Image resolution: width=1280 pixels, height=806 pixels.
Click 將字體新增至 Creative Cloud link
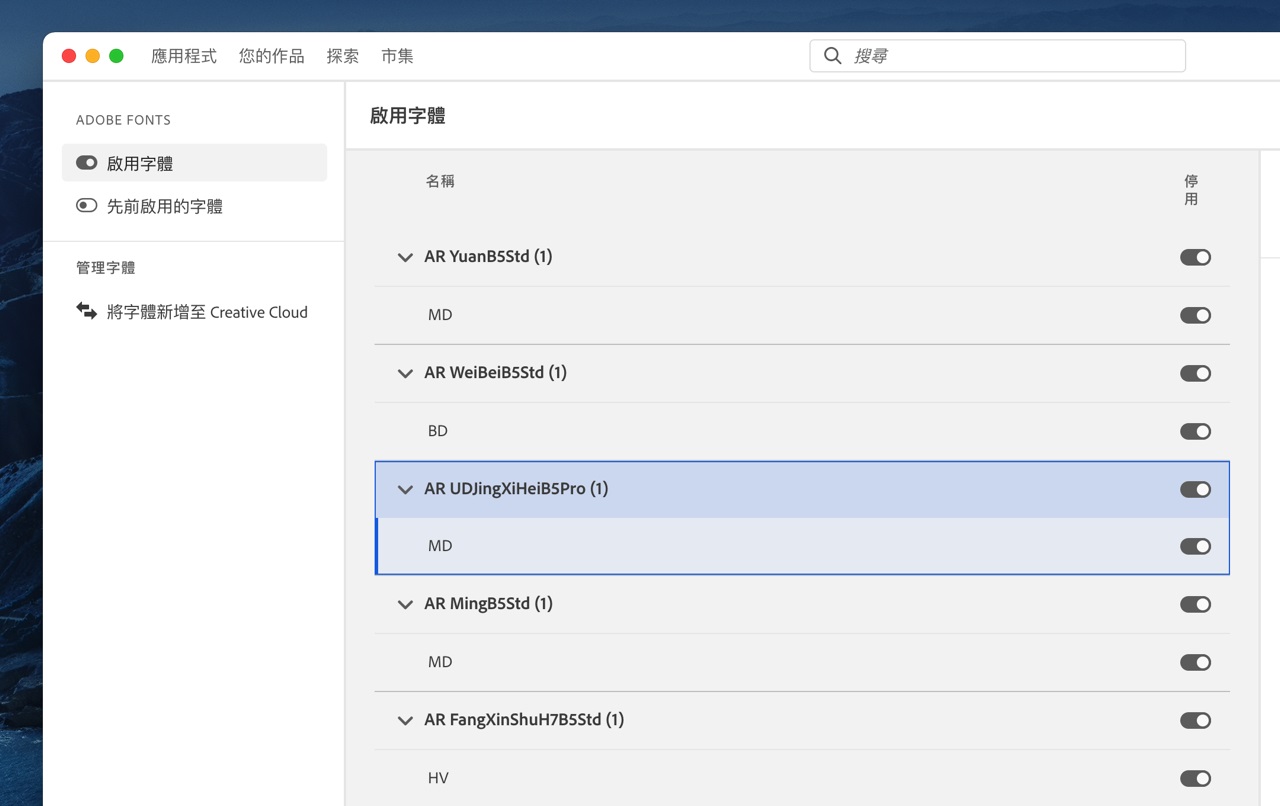tap(207, 312)
